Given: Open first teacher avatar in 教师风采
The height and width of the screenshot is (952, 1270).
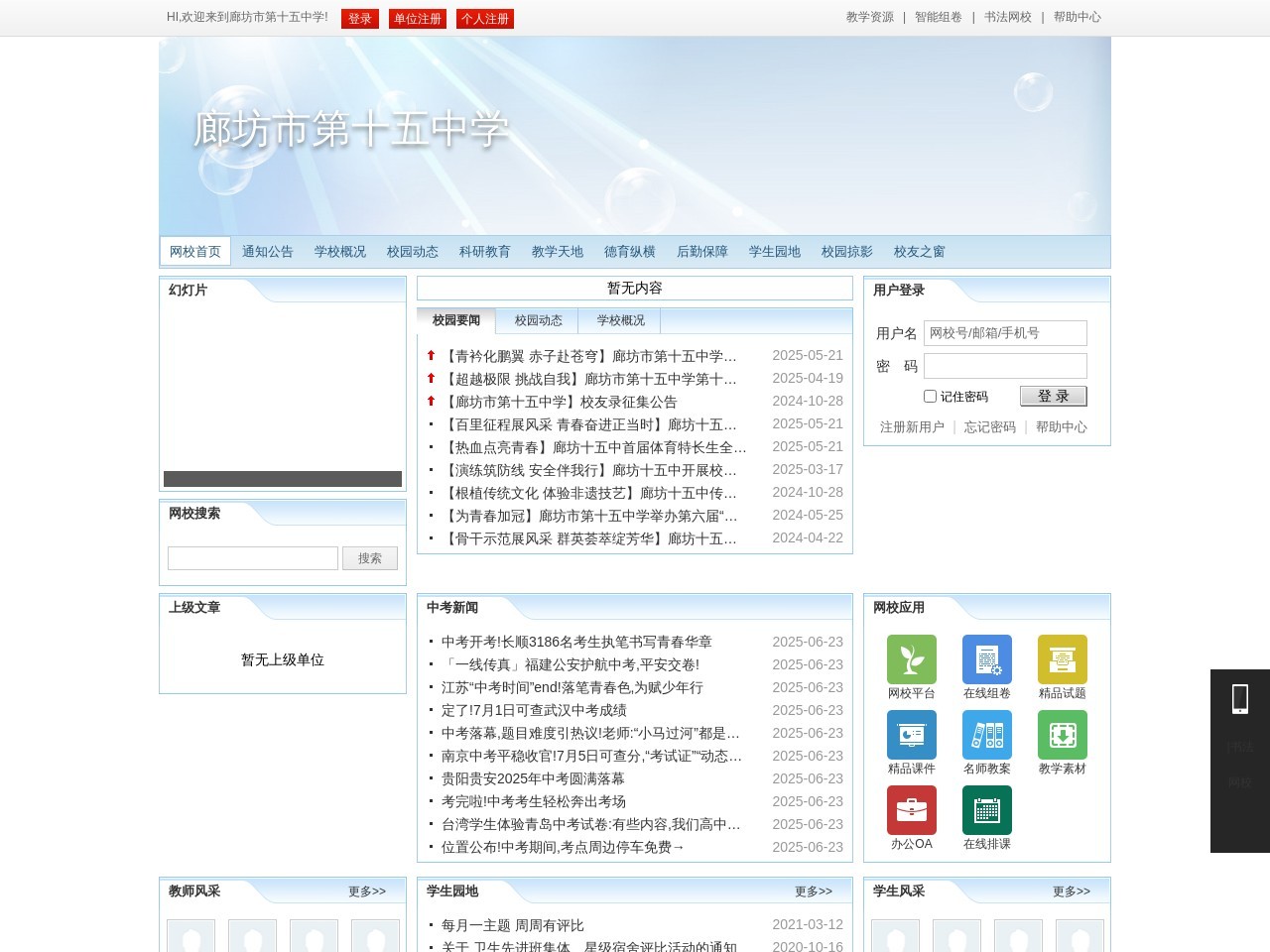Looking at the screenshot, I should point(191,936).
